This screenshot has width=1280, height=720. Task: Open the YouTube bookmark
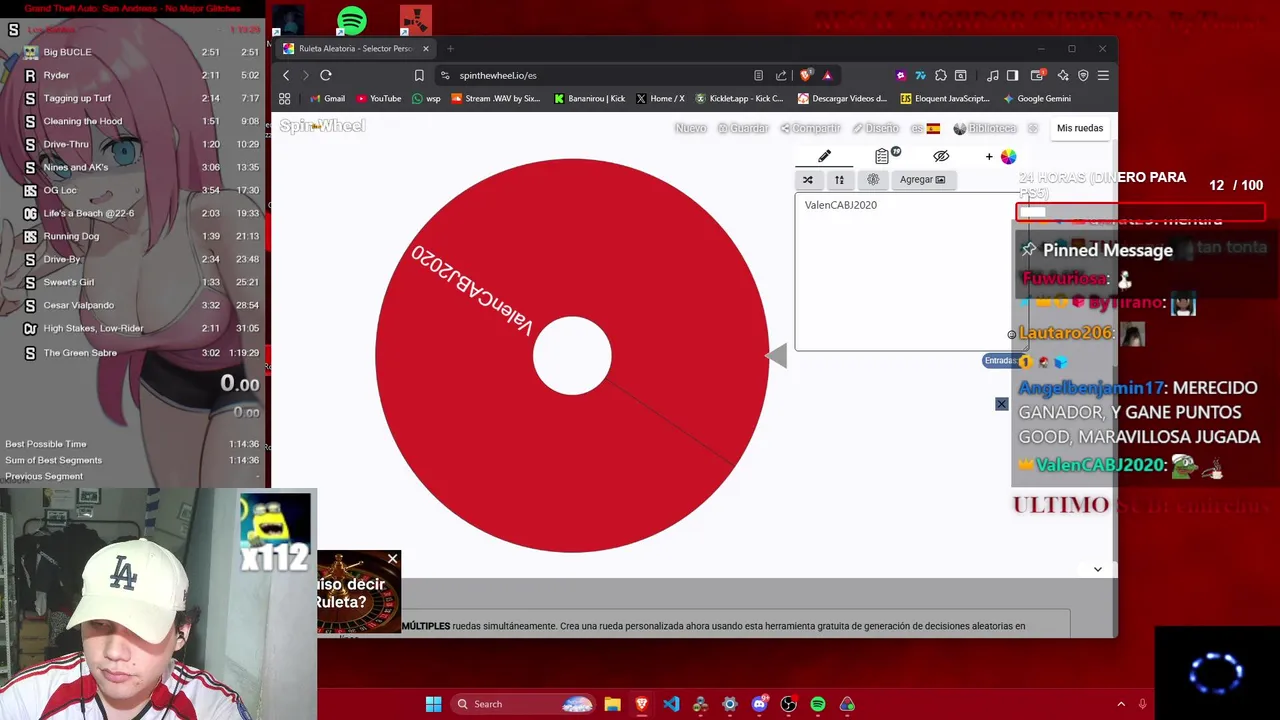click(378, 98)
